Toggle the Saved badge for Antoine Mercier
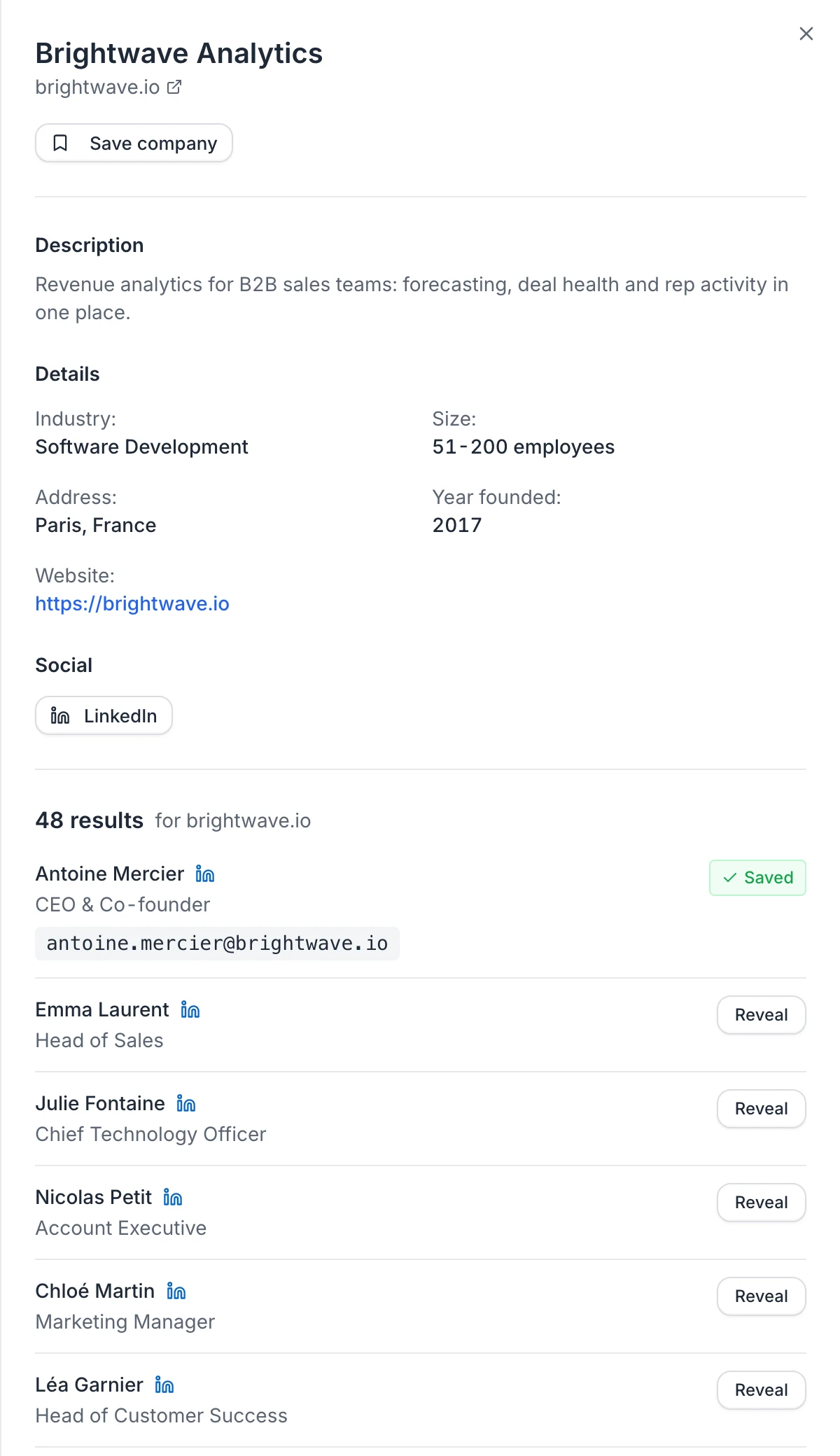Image resolution: width=840 pixels, height=1456 pixels. (x=757, y=878)
